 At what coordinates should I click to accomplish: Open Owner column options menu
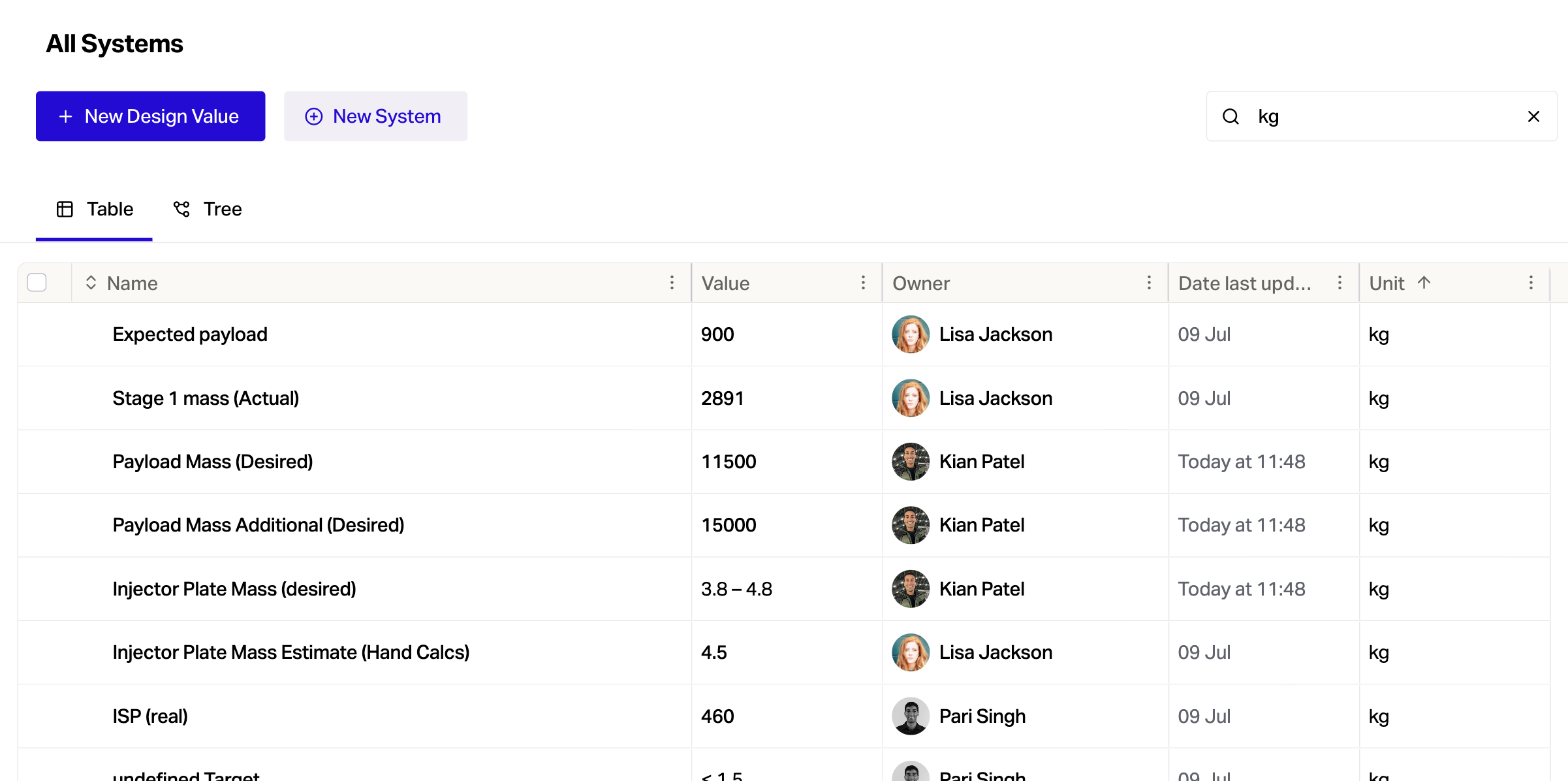(1149, 283)
